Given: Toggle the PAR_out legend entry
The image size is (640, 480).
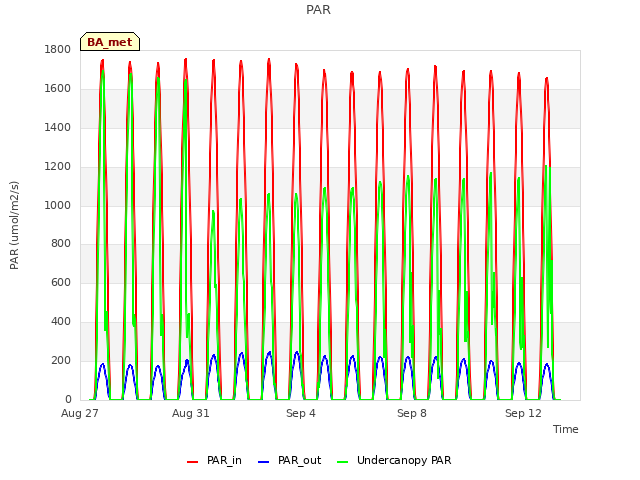Looking at the screenshot, I should (x=289, y=460).
